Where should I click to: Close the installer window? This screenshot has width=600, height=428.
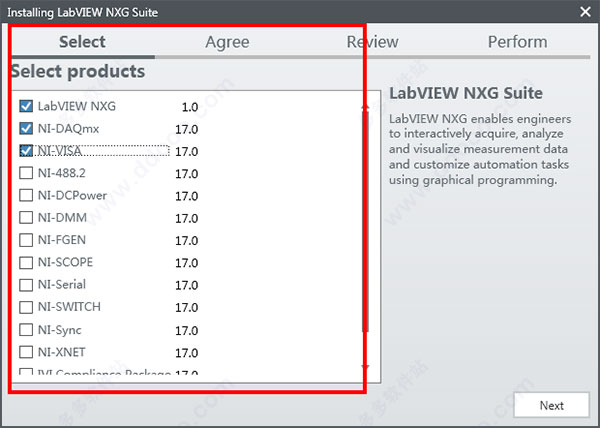tap(585, 12)
